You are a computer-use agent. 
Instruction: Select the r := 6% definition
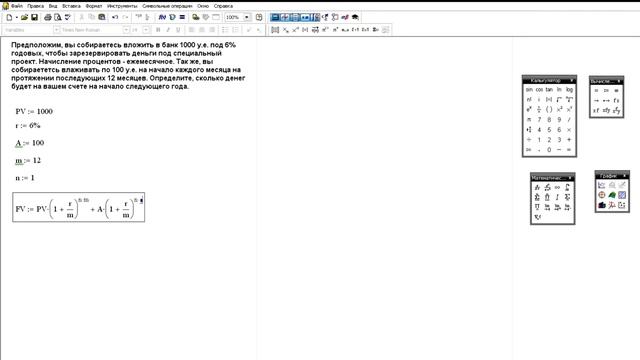(x=28, y=125)
